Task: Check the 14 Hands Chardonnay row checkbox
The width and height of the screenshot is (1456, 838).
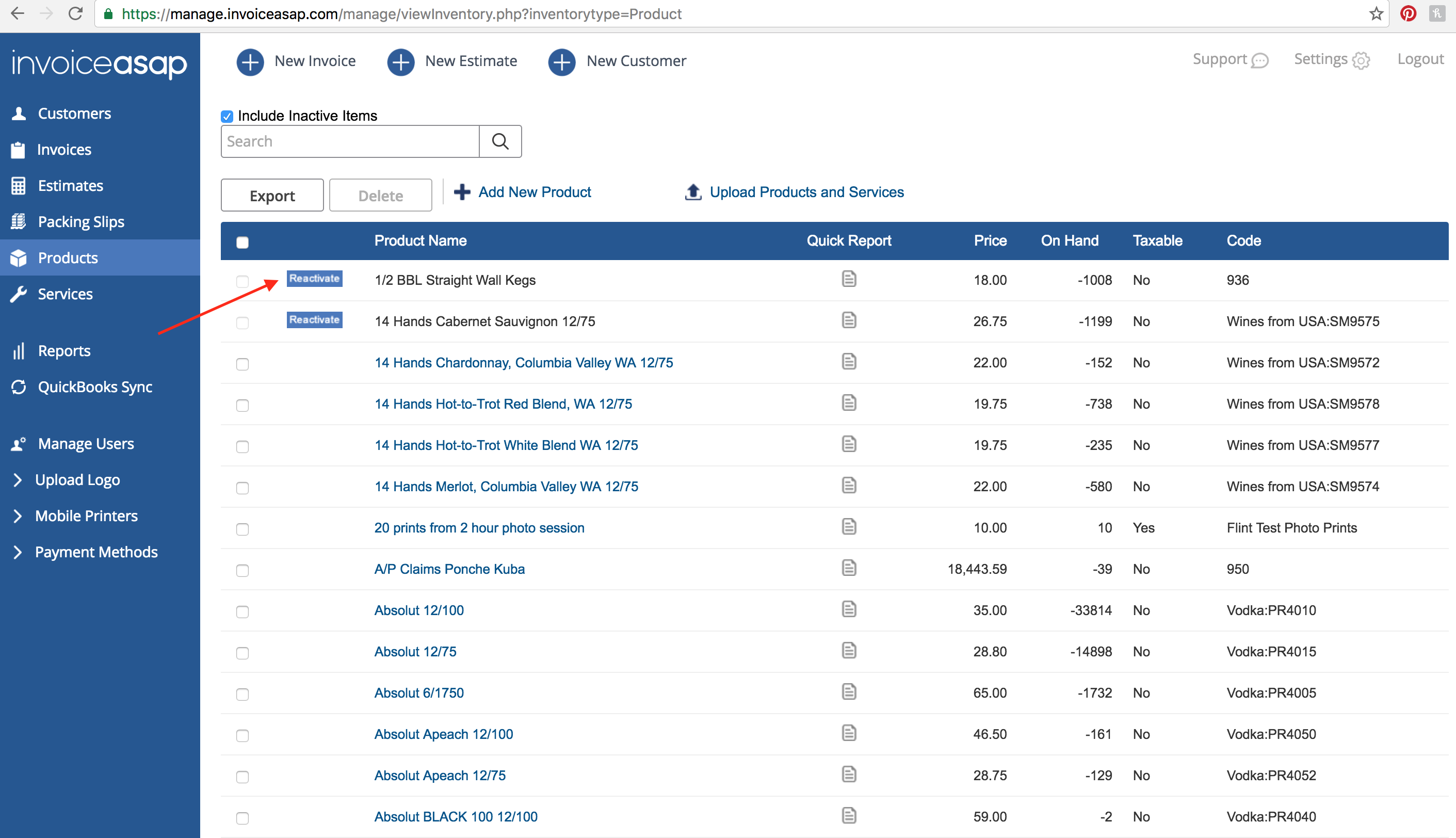Action: [242, 364]
